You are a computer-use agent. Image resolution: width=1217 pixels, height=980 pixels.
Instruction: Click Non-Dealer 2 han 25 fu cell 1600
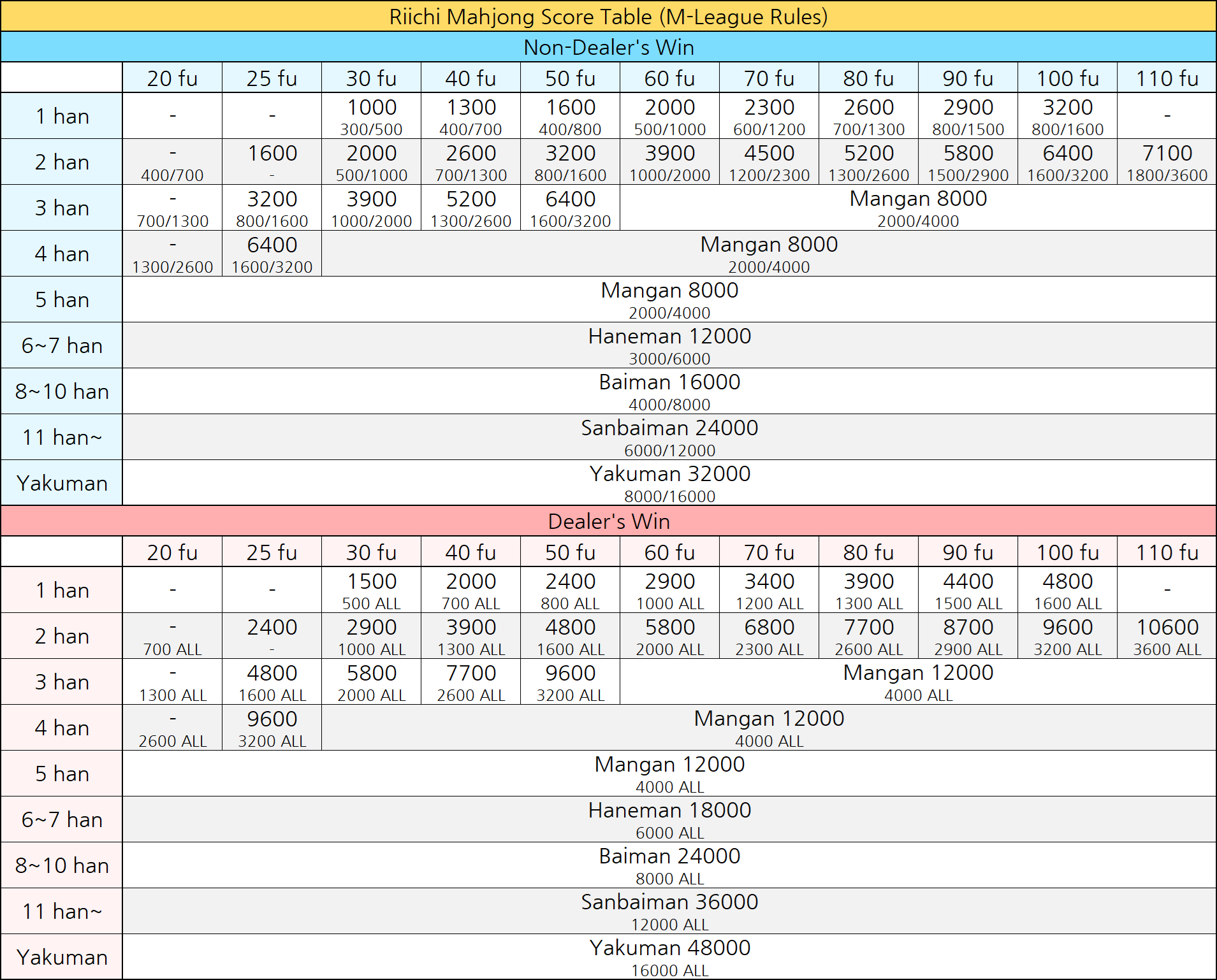[x=272, y=162]
